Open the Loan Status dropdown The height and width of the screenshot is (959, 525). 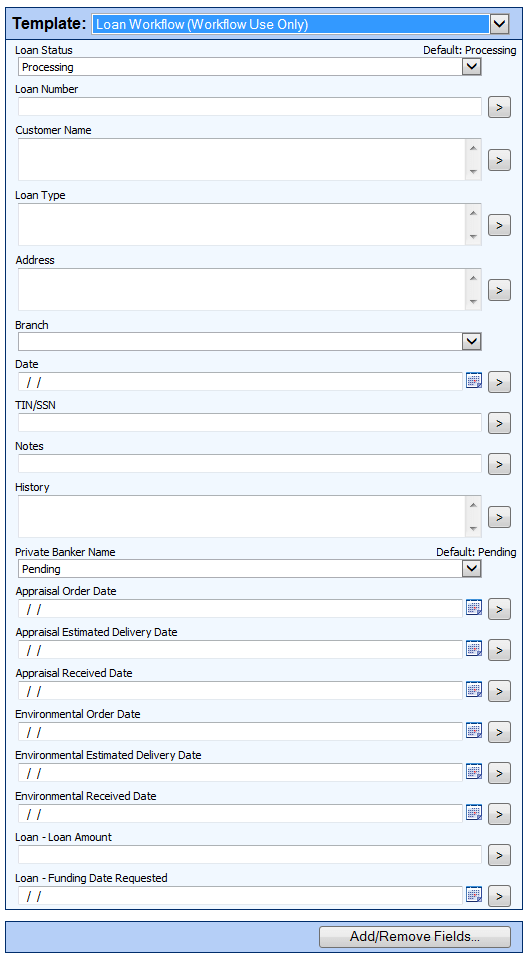click(471, 67)
